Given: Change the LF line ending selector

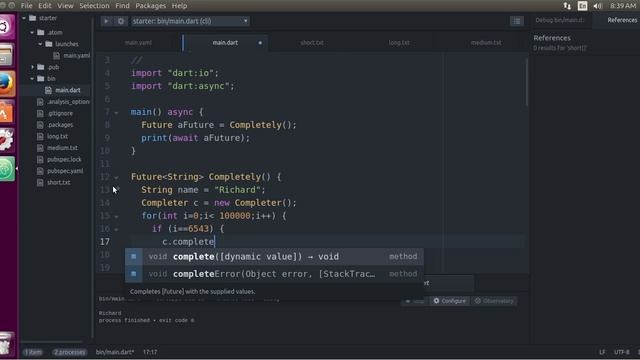Looking at the screenshot, I should (x=602, y=352).
